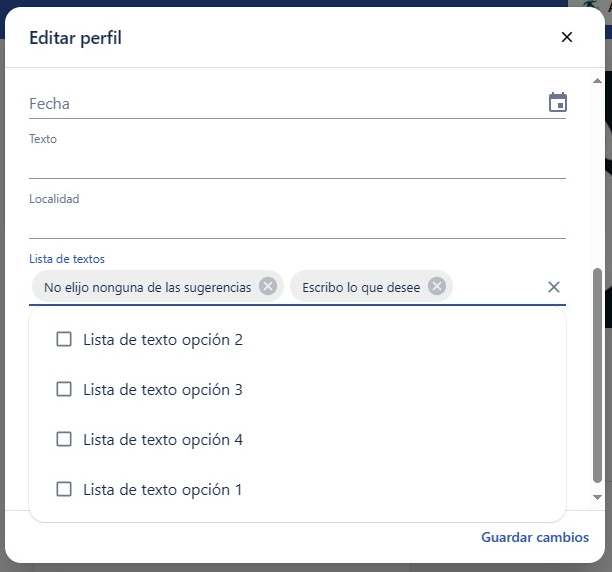Check 'Lista de texto opción 1' checkbox
This screenshot has width=612, height=572.
[64, 489]
